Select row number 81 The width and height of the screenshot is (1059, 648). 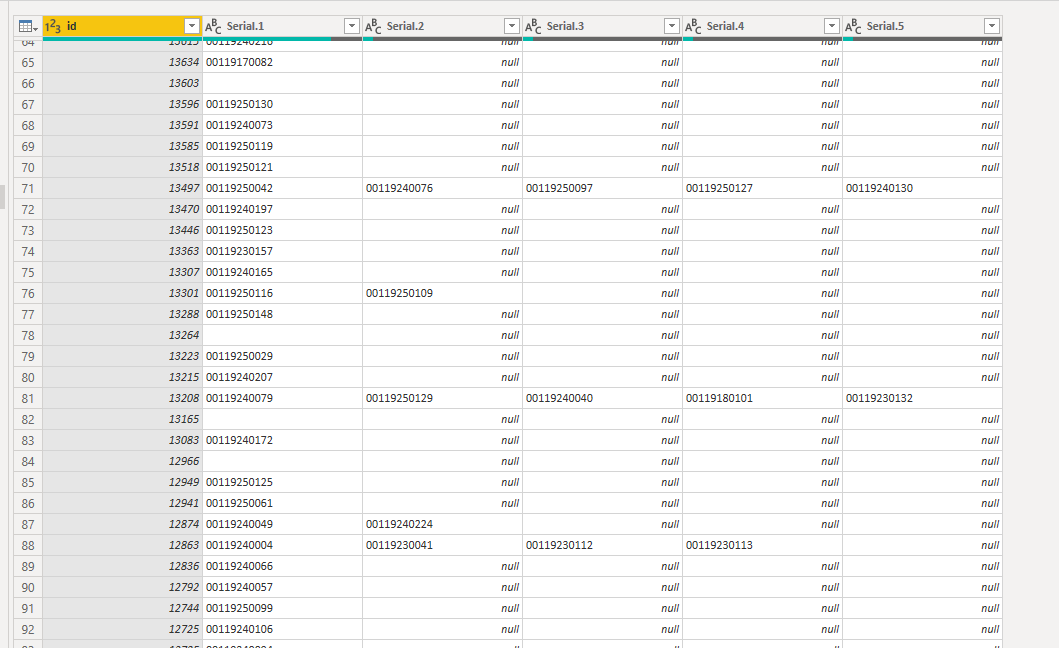[x=28, y=399]
